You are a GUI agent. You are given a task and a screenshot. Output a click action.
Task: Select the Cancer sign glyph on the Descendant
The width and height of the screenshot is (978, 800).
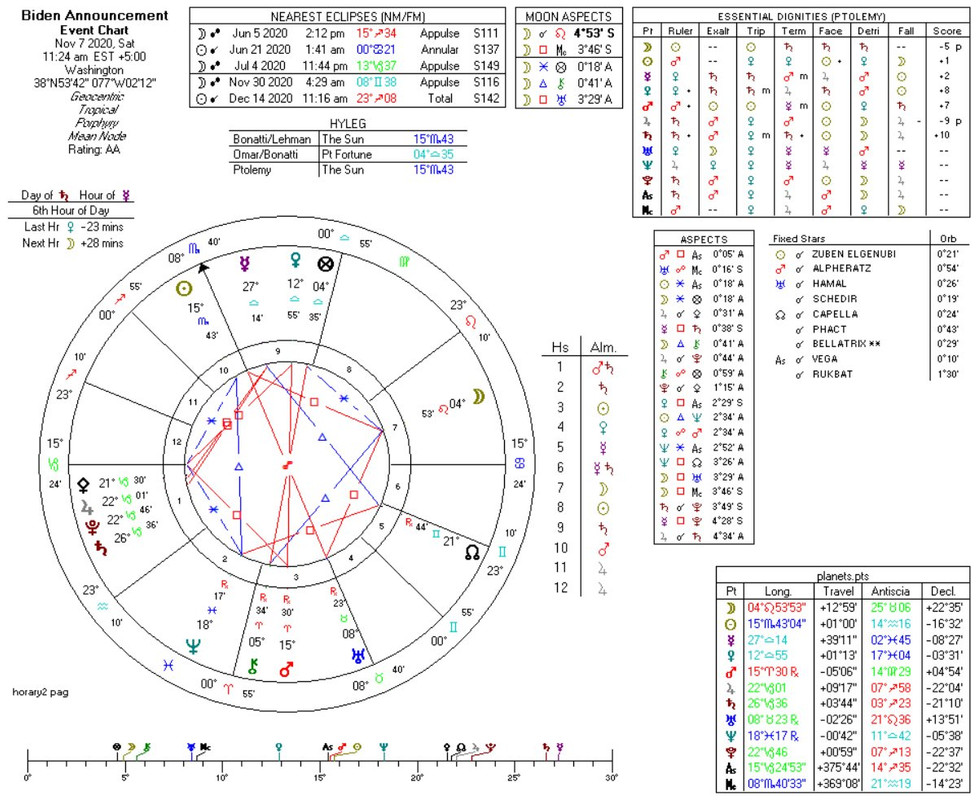pos(520,463)
